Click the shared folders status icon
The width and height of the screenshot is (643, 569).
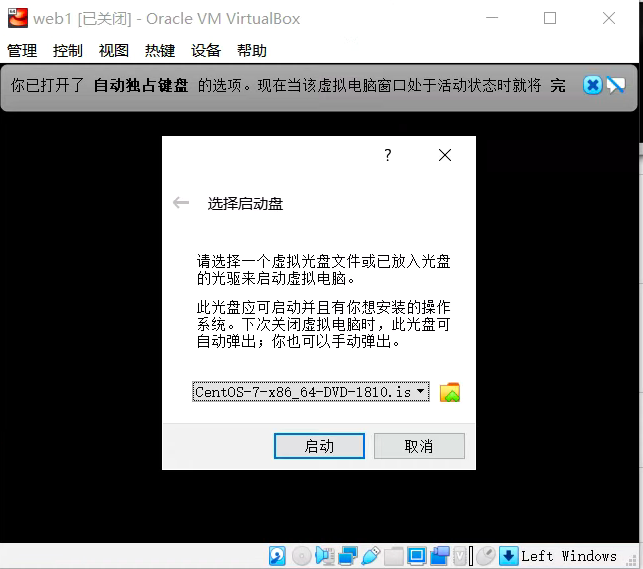394,556
